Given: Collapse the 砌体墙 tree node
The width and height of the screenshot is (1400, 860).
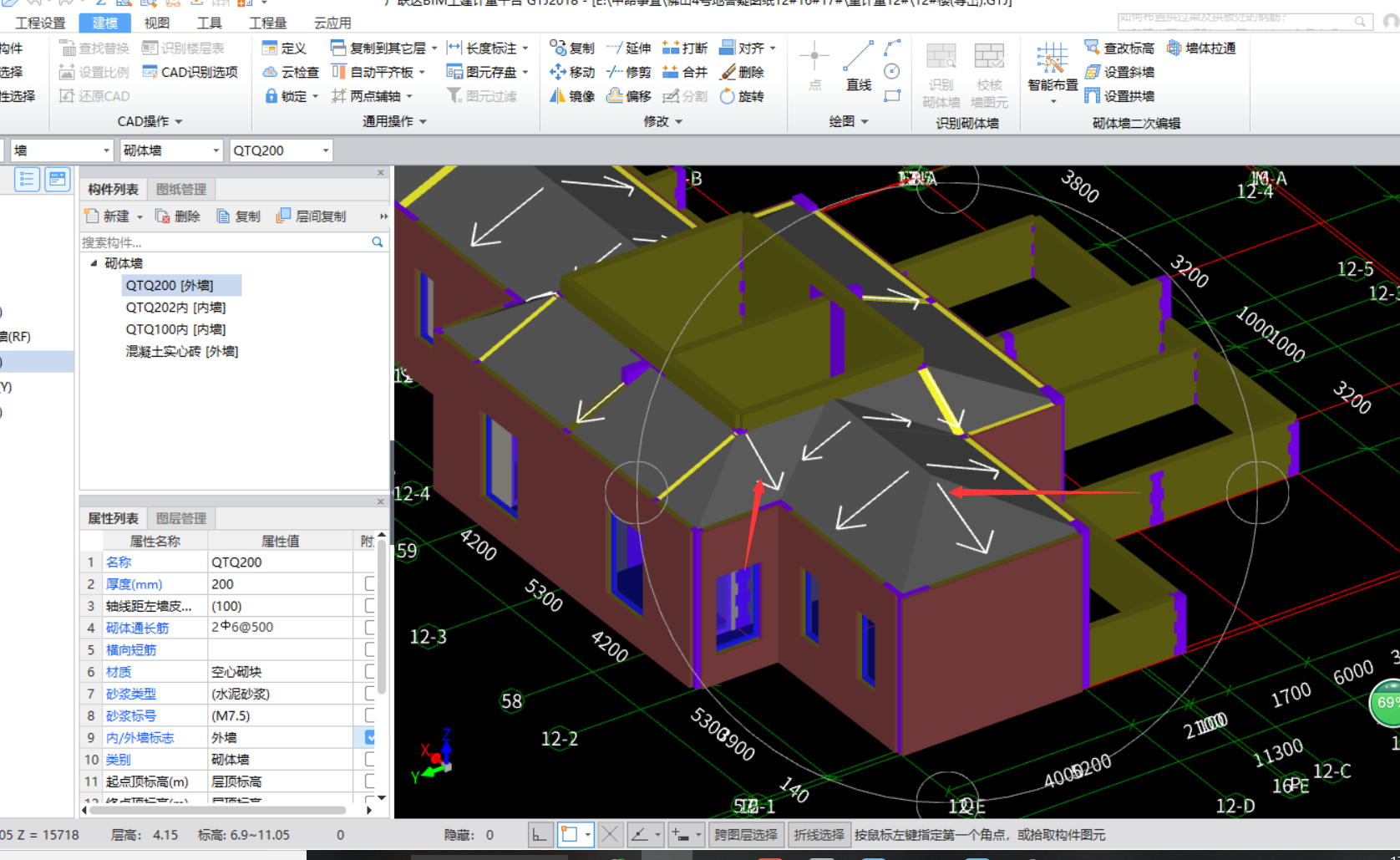Looking at the screenshot, I should tap(94, 263).
